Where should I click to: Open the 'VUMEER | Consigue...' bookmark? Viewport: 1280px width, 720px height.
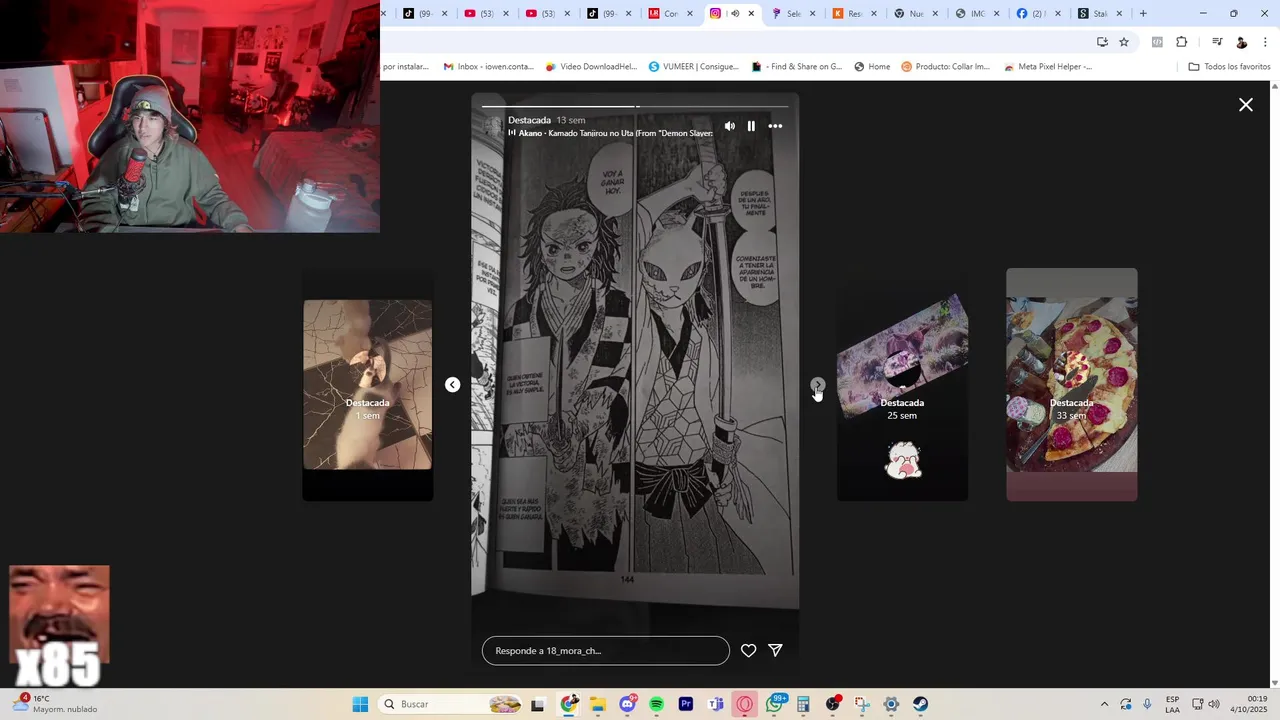point(694,67)
